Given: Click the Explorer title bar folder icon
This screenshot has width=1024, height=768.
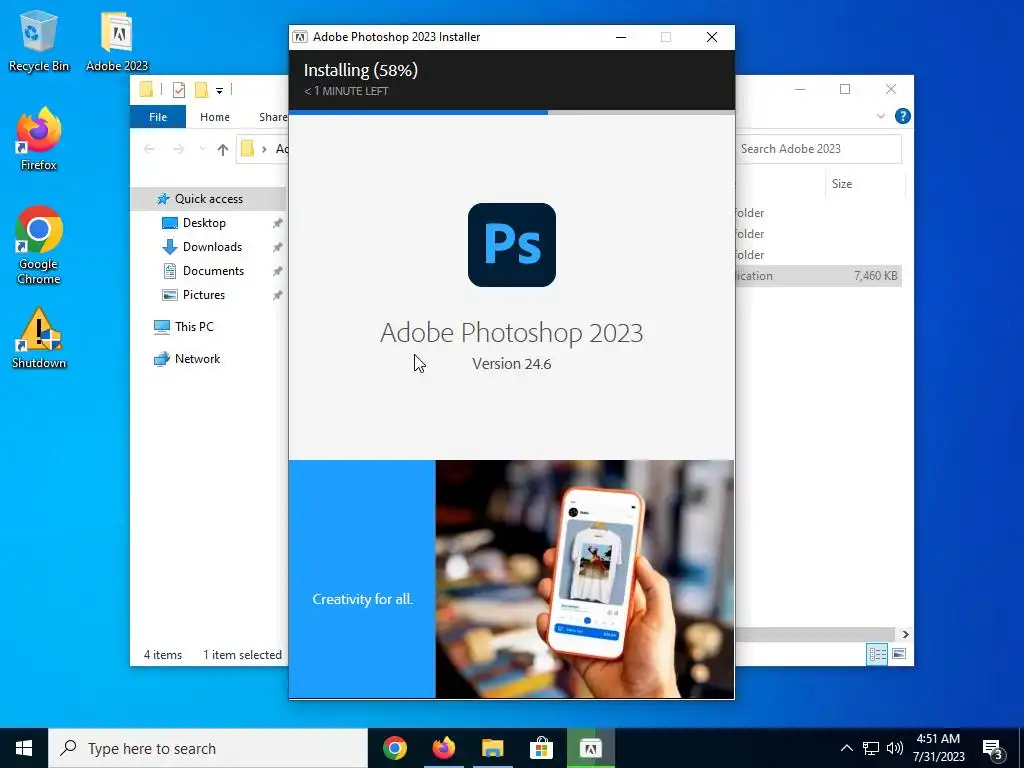Looking at the screenshot, I should pyautogui.click(x=146, y=89).
